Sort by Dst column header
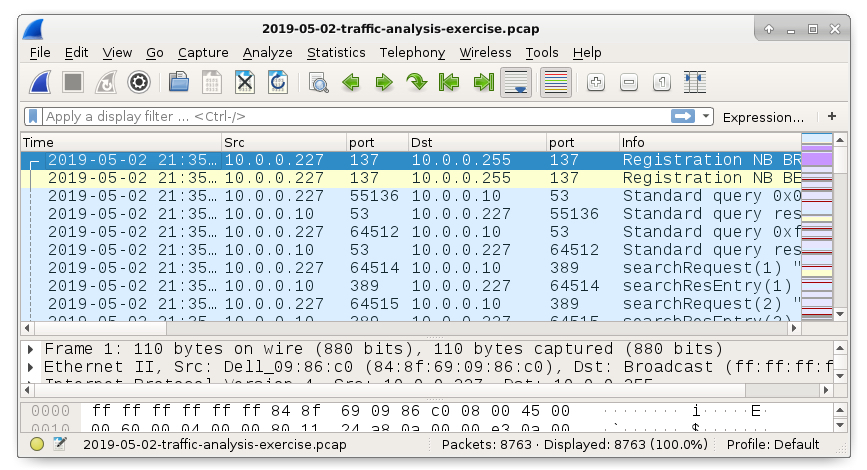Image resolution: width=867 pixels, height=470 pixels. 477,143
